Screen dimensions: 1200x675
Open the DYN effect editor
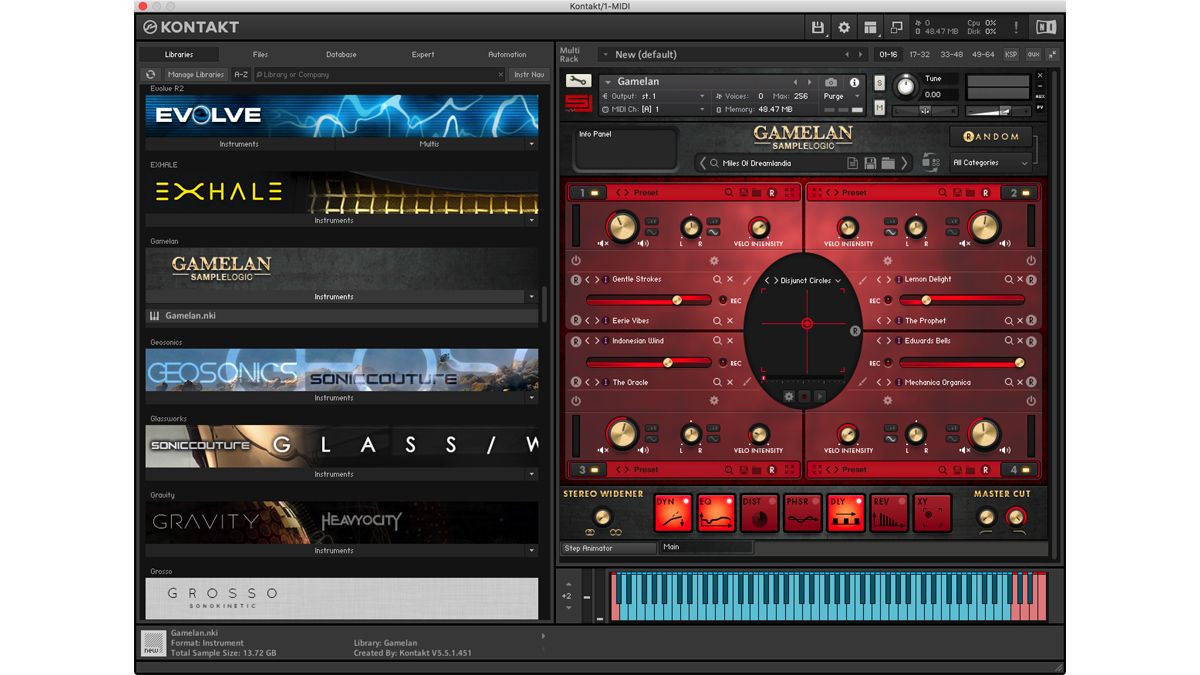(673, 512)
